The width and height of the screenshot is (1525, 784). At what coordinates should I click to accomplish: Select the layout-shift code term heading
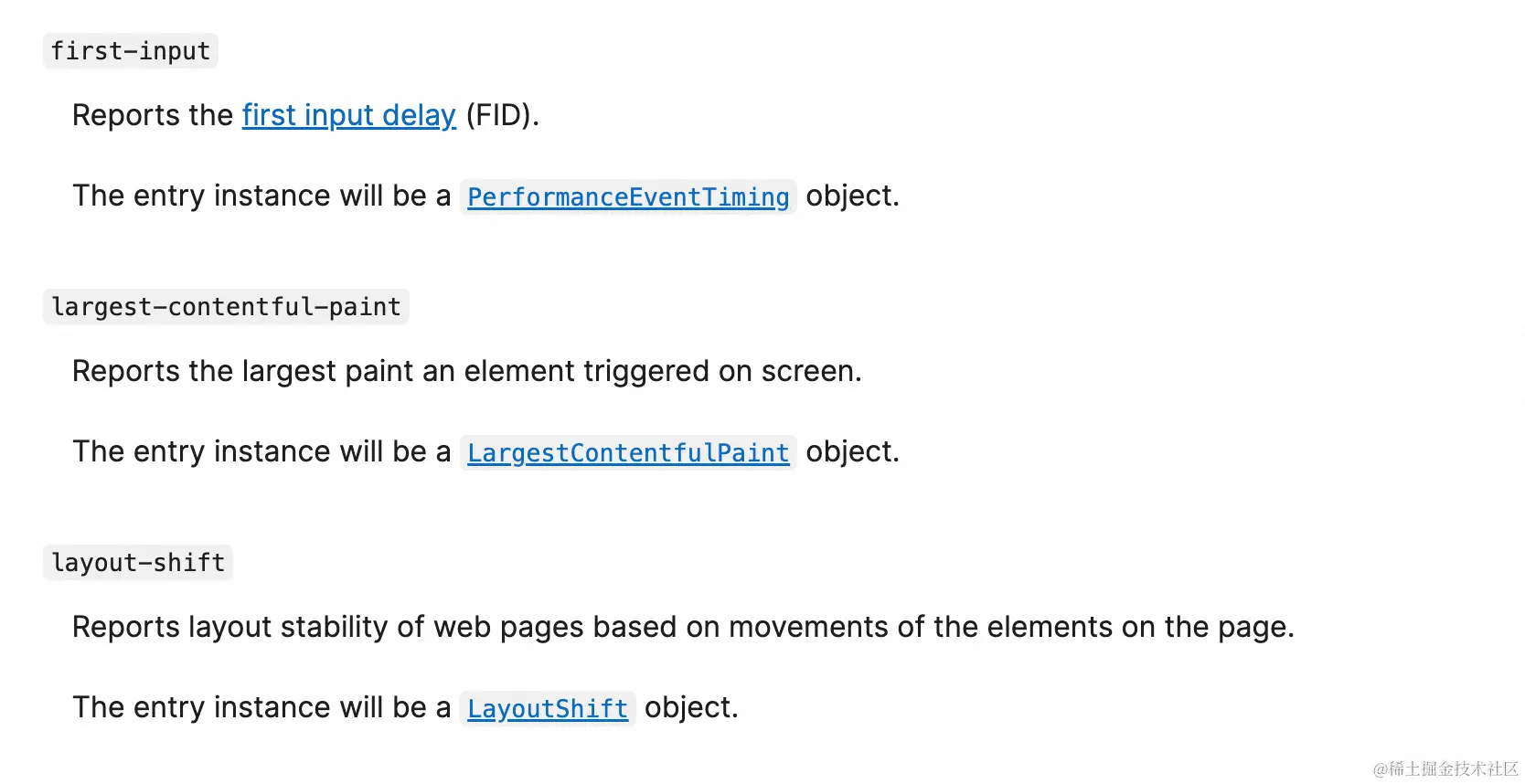tap(138, 563)
